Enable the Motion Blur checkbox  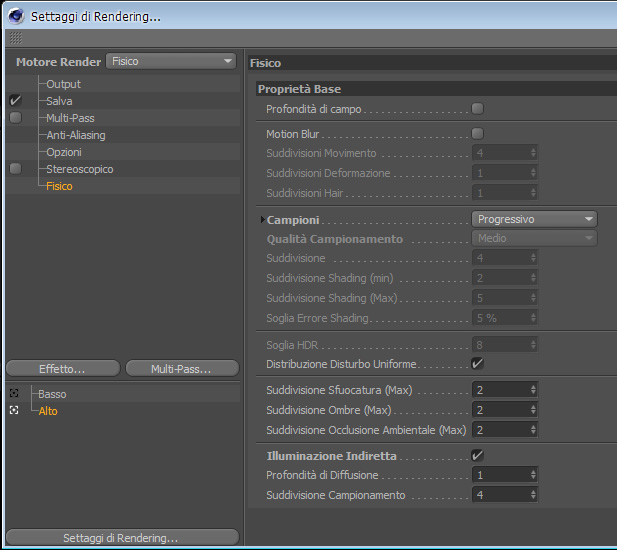(477, 134)
